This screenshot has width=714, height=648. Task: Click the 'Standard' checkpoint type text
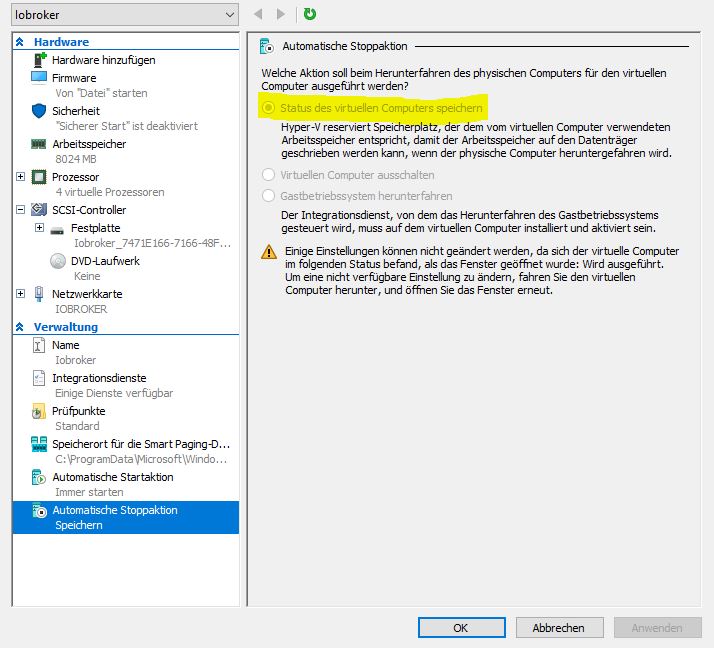(77, 426)
